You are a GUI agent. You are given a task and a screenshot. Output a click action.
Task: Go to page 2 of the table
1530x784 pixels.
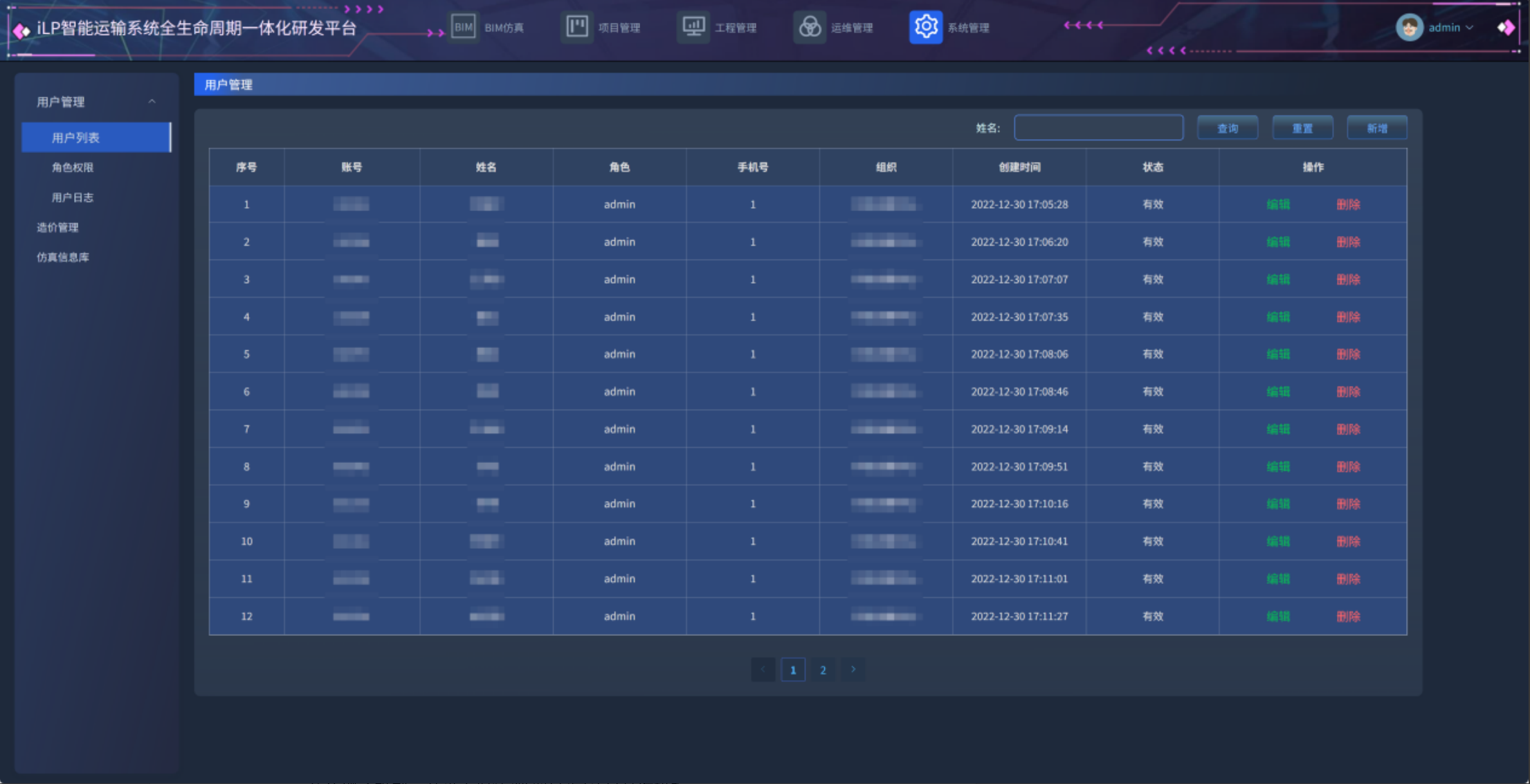click(823, 669)
